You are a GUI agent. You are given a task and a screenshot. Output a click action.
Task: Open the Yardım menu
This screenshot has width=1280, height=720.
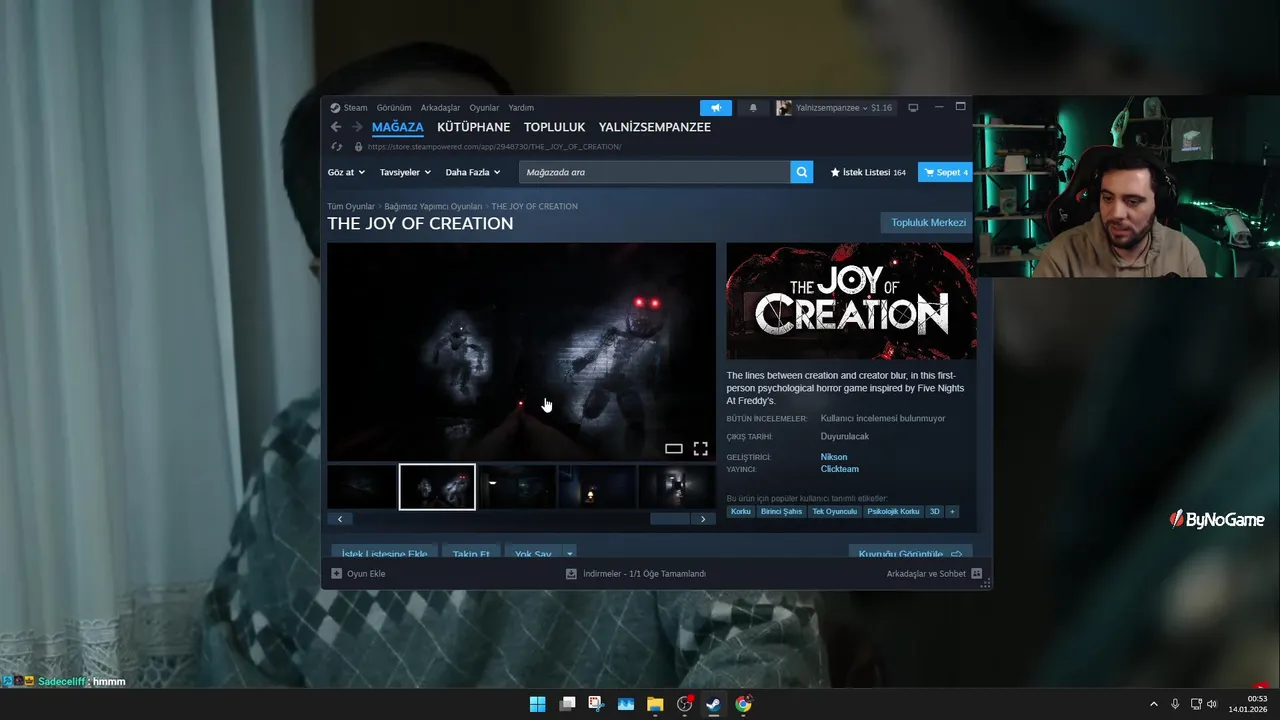pyautogui.click(x=521, y=108)
